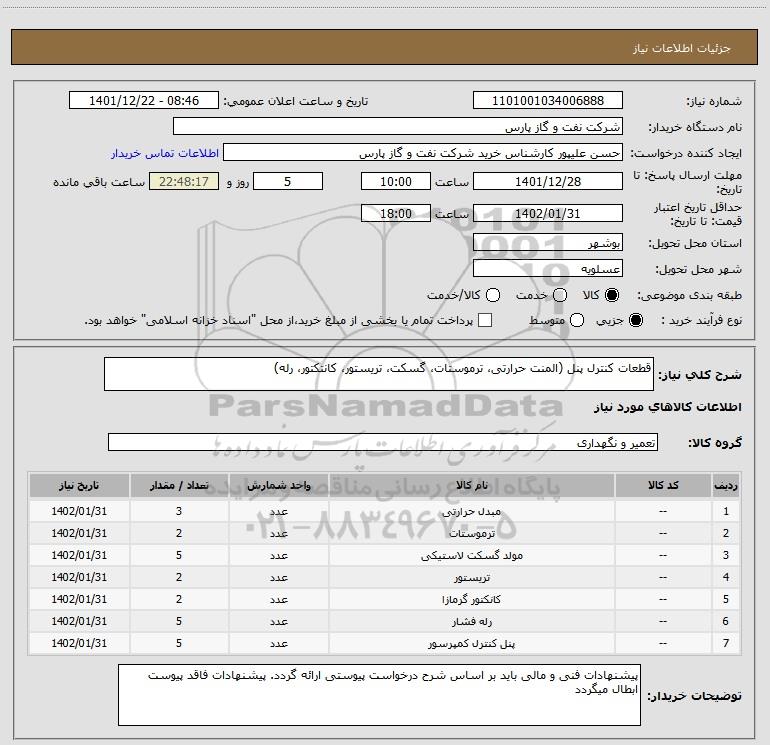Select the خدمت radio button
The image size is (770, 745).
pos(560,295)
